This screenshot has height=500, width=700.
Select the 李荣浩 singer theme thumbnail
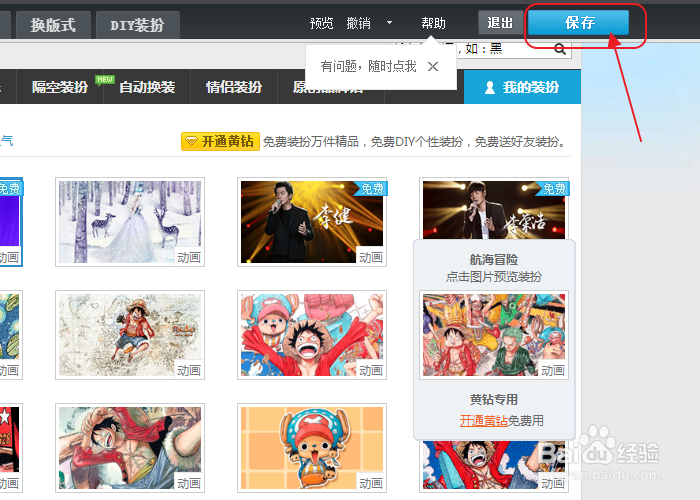pyautogui.click(x=494, y=208)
